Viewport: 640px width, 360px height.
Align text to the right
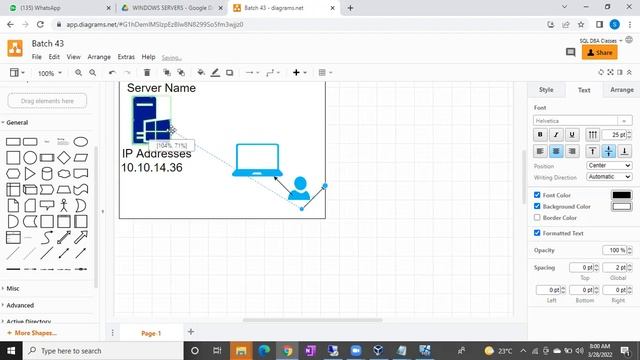(x=572, y=151)
